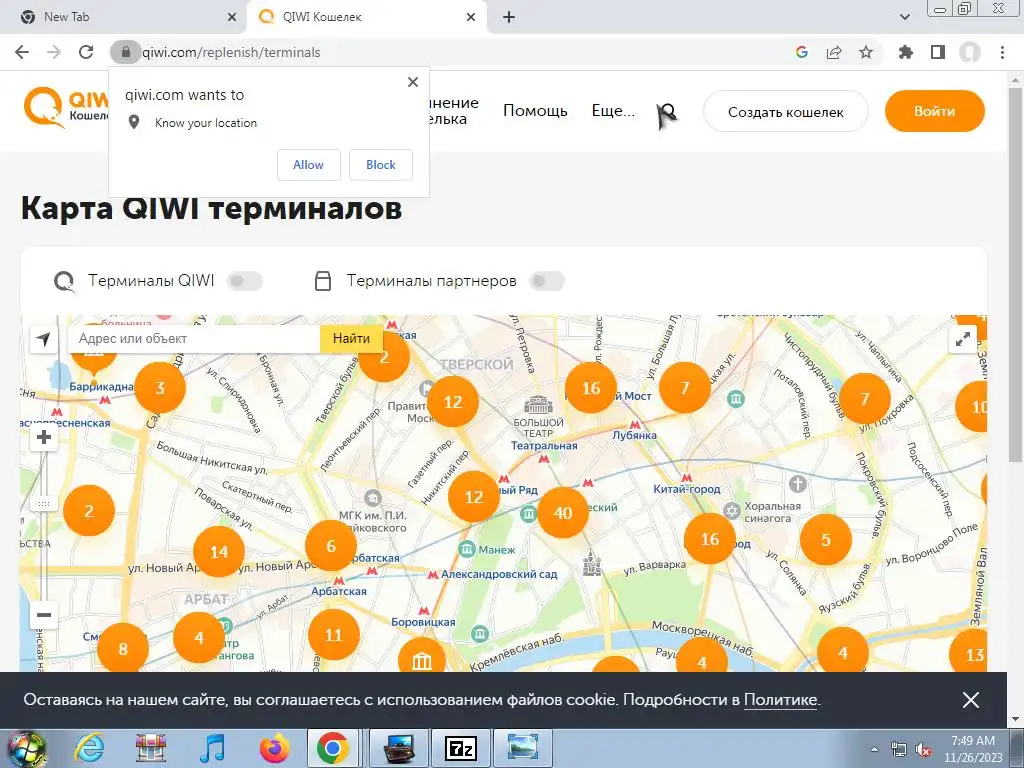Image resolution: width=1024 pixels, height=768 pixels.
Task: Select the cluster marker showing 8
Action: tap(123, 648)
